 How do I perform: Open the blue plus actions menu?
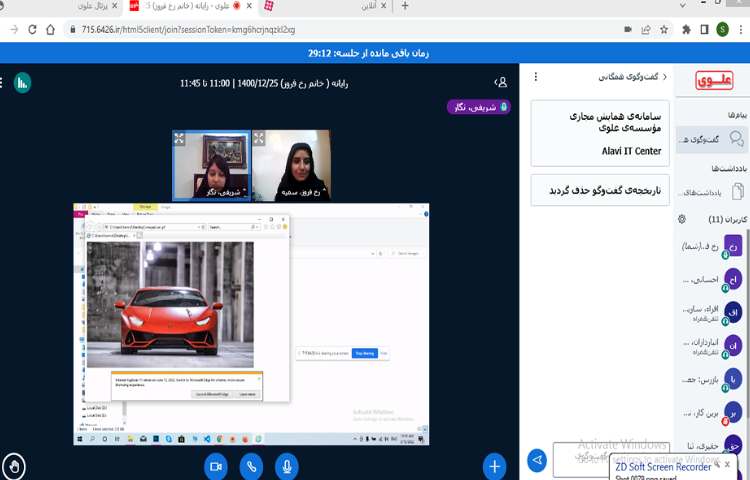pos(494,465)
